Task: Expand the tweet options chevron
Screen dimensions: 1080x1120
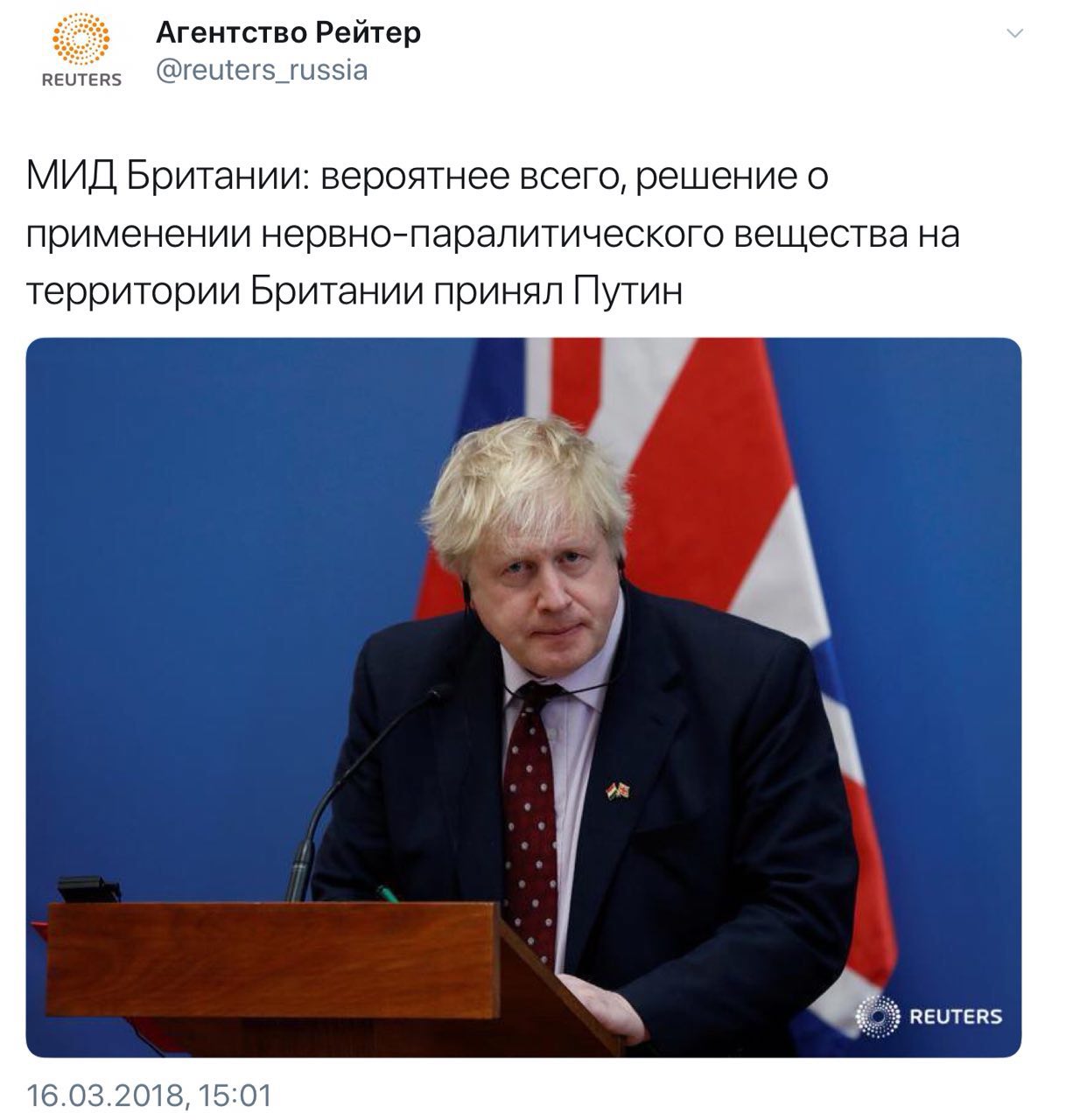Action: (1015, 35)
